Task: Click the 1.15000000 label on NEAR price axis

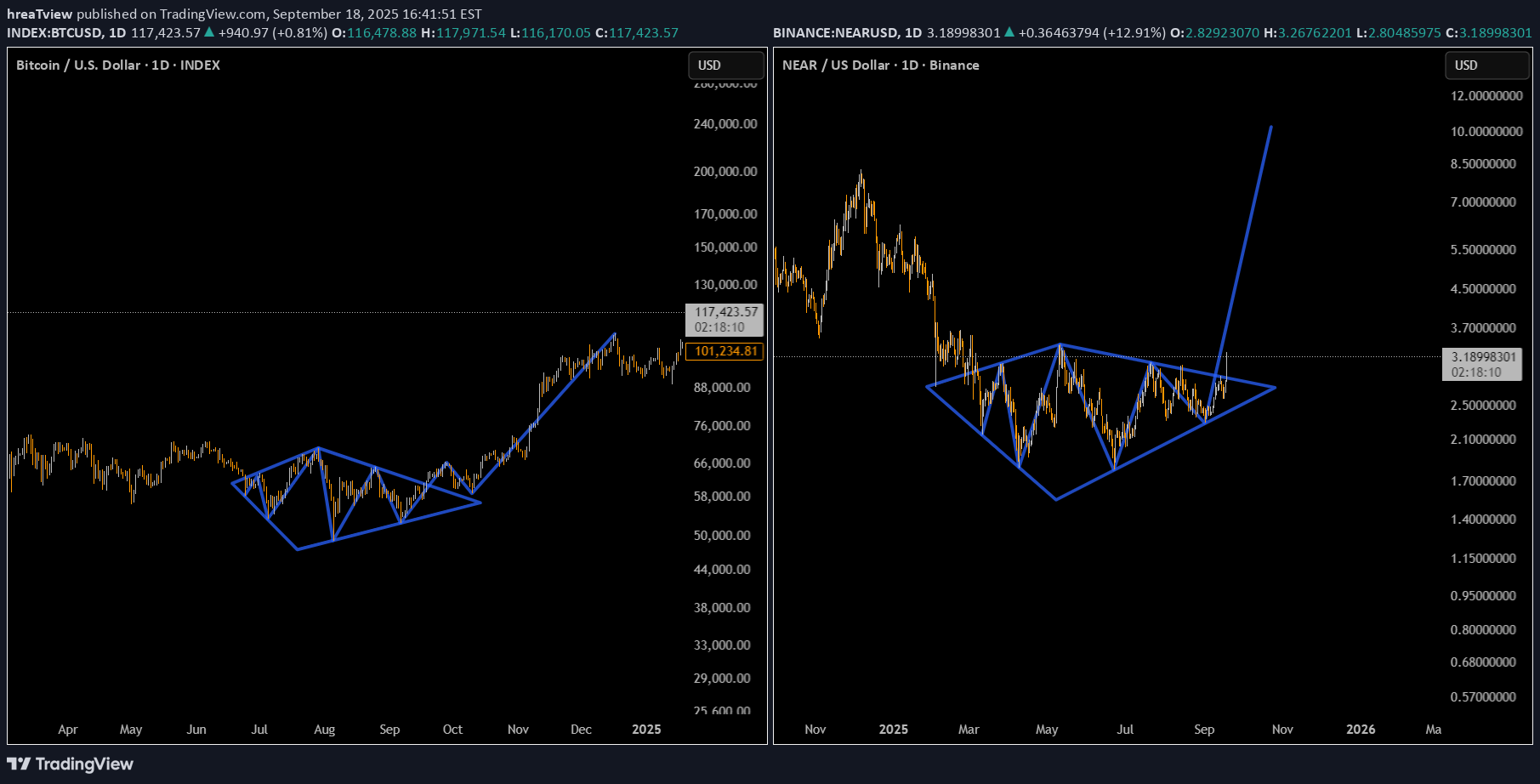Action: [x=1483, y=559]
